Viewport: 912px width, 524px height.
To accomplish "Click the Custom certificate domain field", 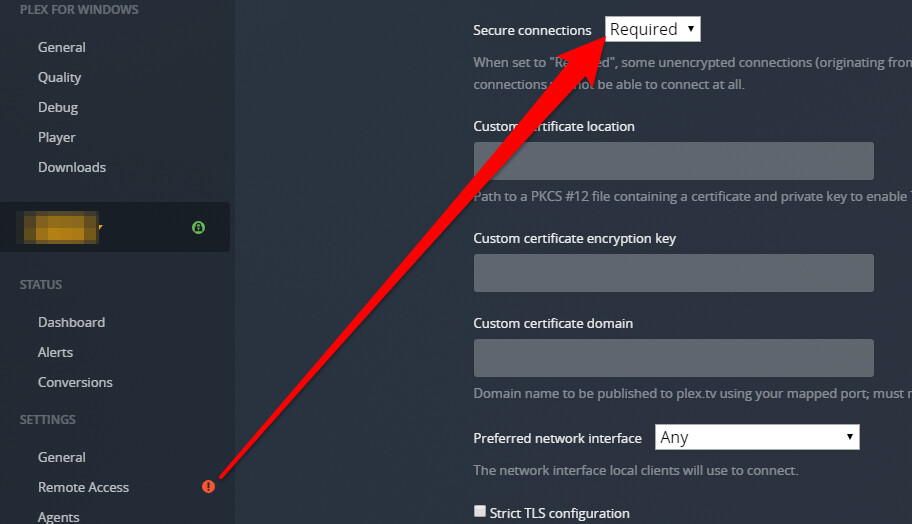I will click(x=674, y=358).
